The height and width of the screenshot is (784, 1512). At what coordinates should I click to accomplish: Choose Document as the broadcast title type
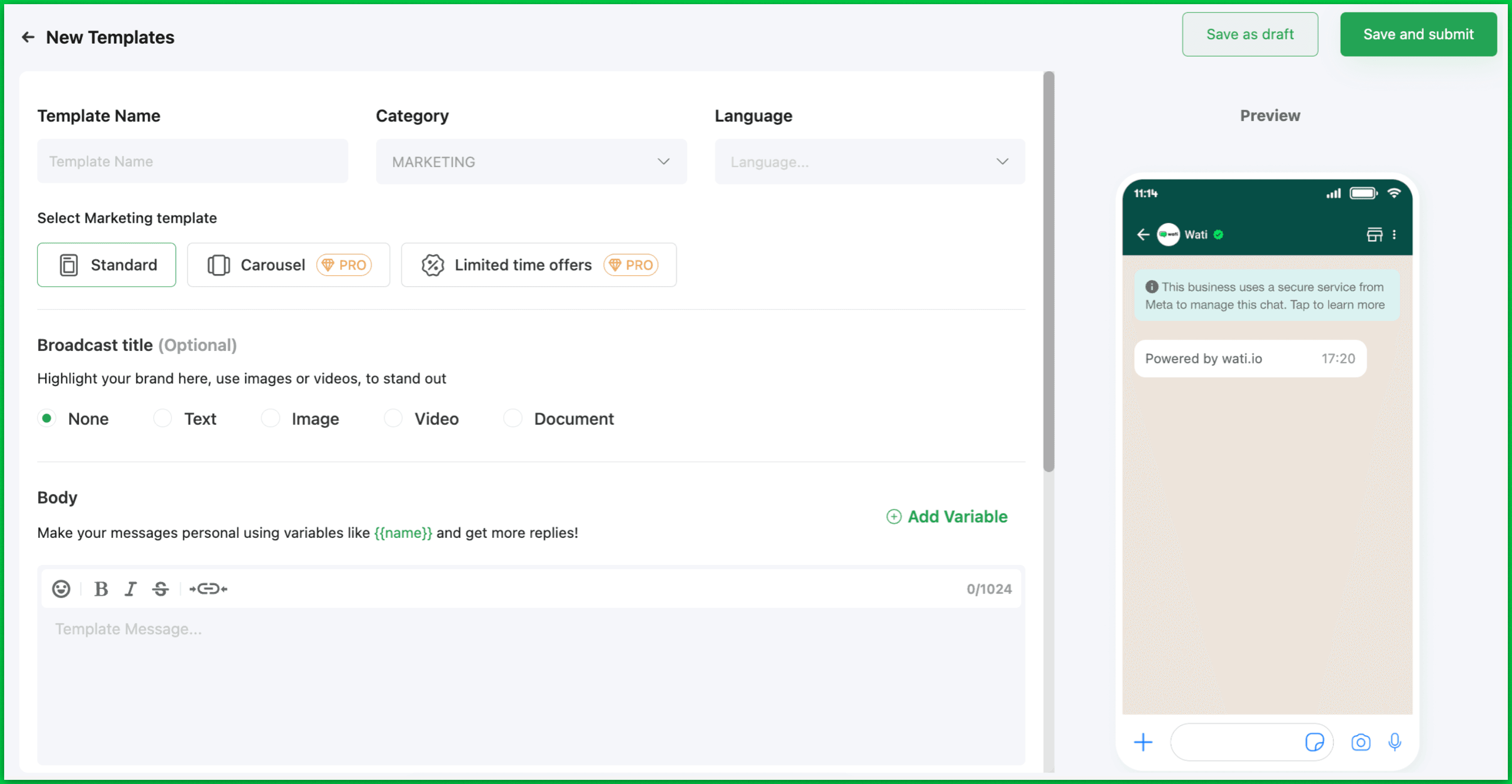[512, 418]
